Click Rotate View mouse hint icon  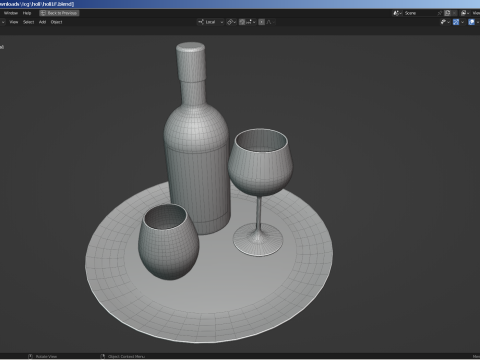[30, 356]
